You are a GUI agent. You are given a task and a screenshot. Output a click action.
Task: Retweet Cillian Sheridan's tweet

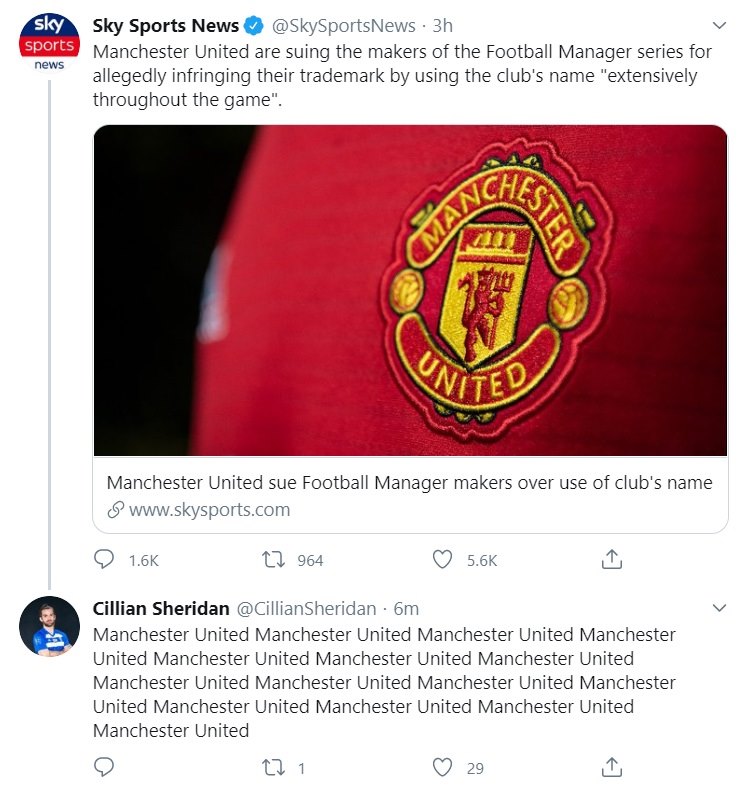(273, 767)
